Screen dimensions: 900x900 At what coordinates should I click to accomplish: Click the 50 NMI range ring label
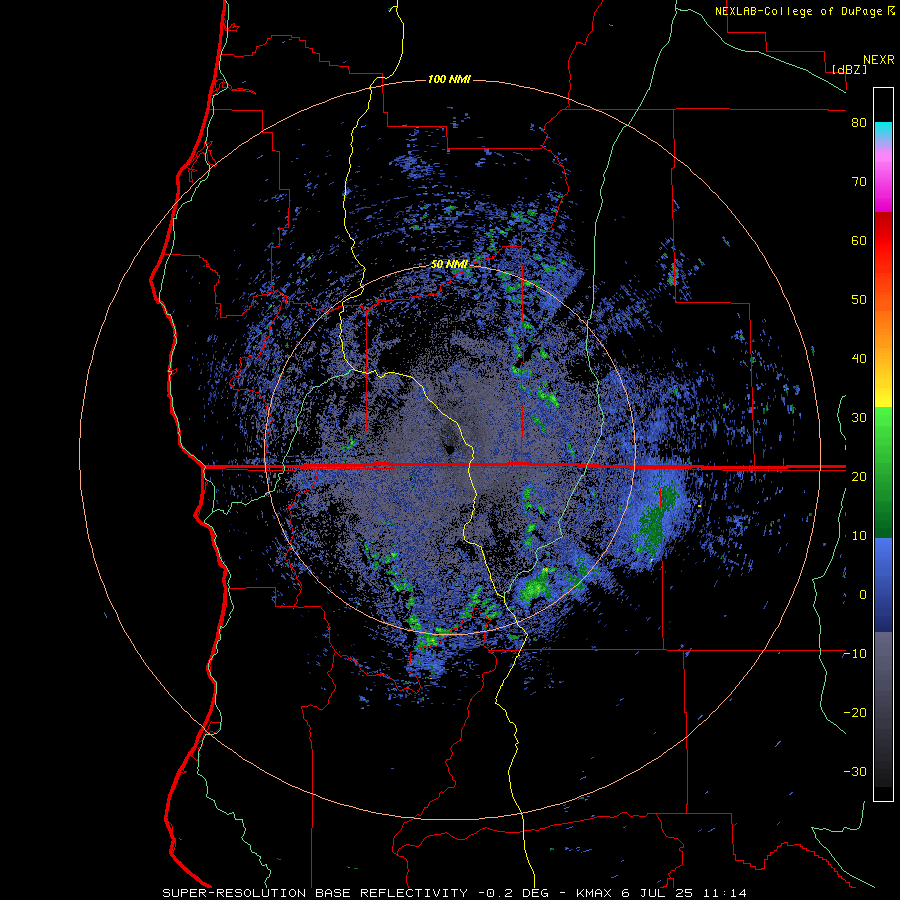(x=449, y=264)
